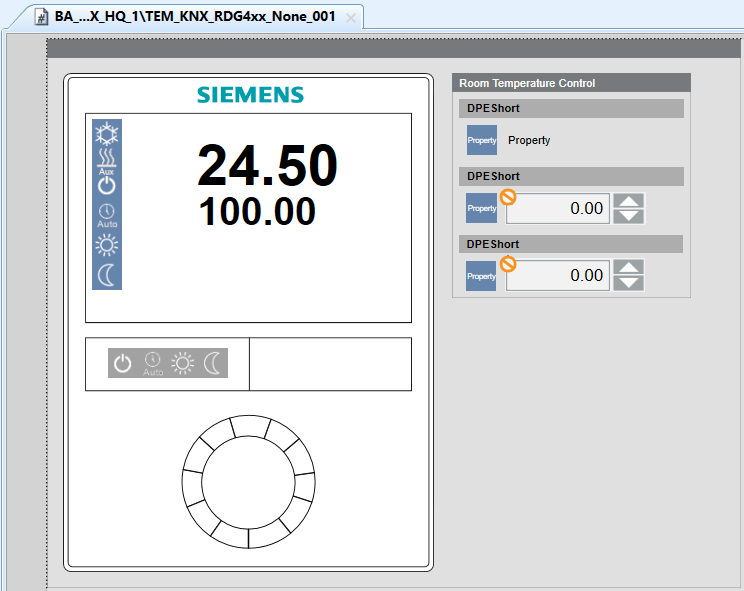Click the Aux heating icon in the display
This screenshot has height=591, width=744.
(x=106, y=160)
